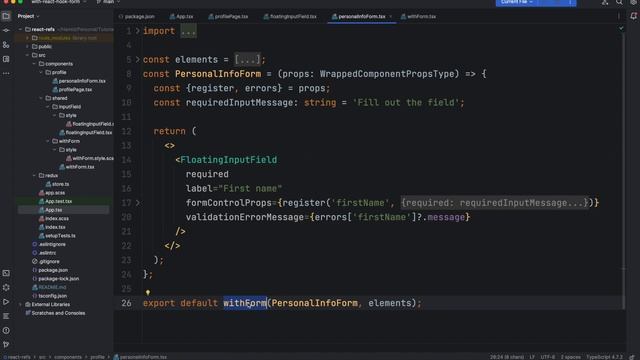
Task: Collapse the src folder
Action: coord(27,55)
